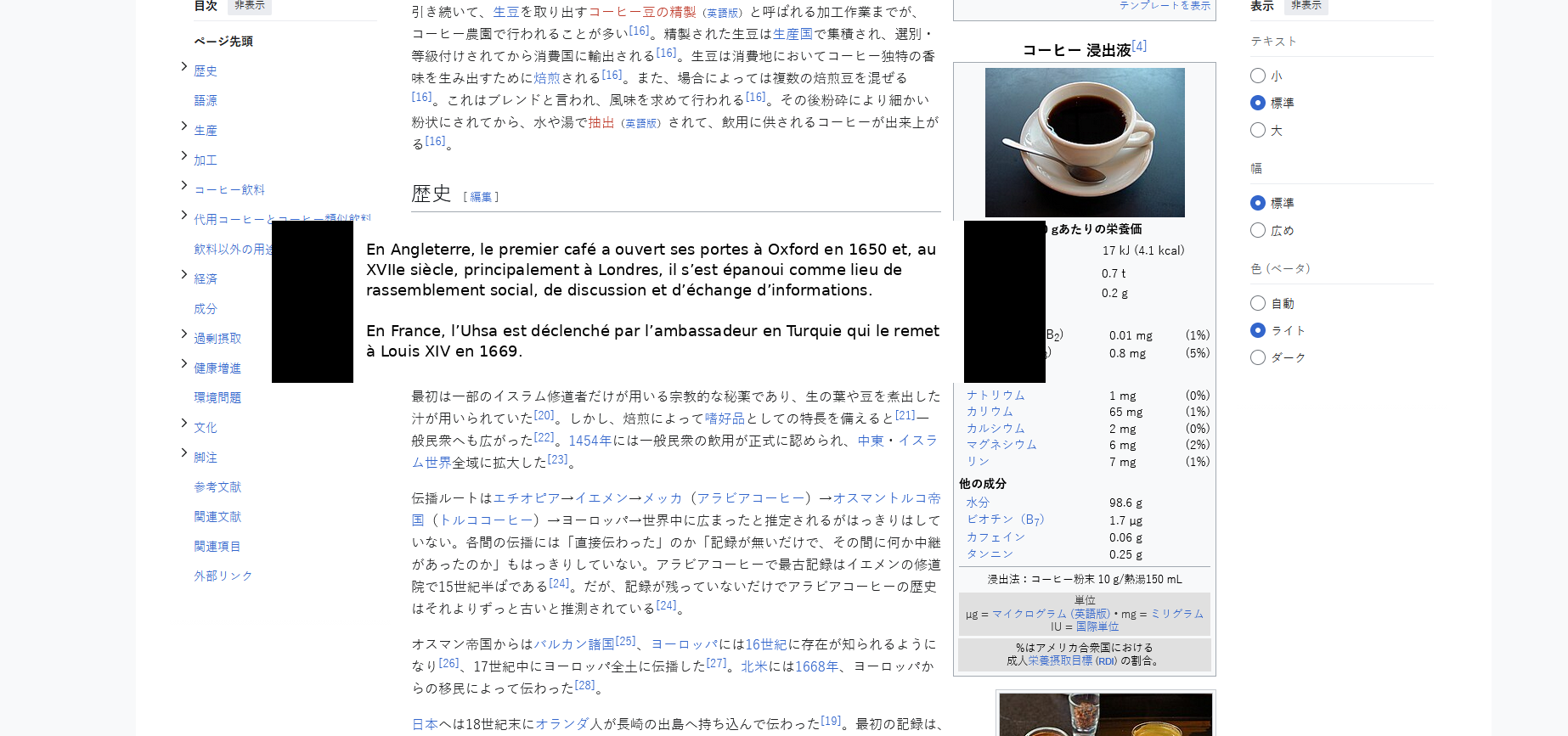Expand the 脚注 section chevron
The width and height of the screenshot is (1568, 736).
tap(184, 453)
